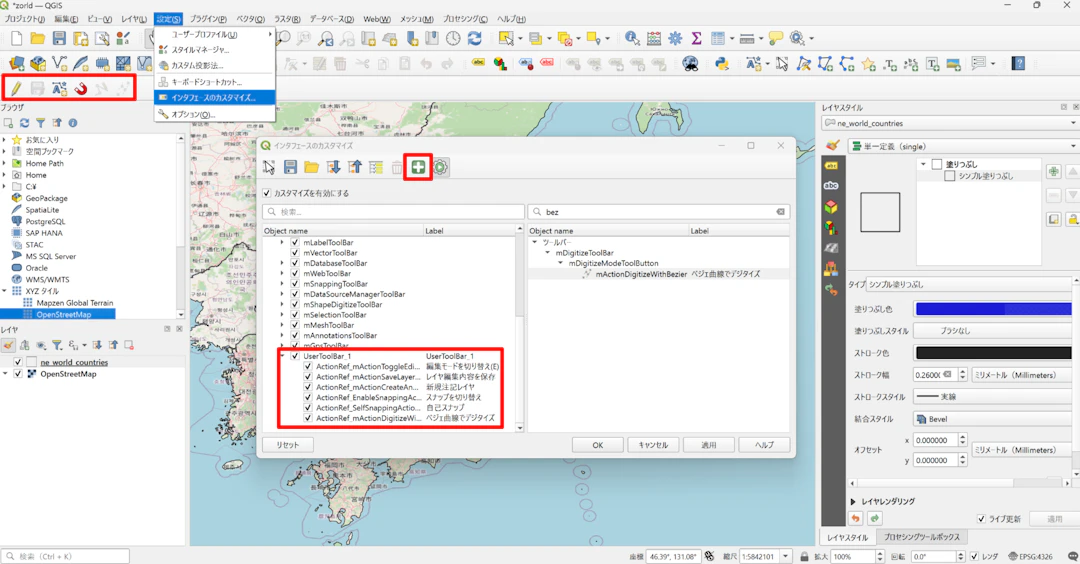The width and height of the screenshot is (1080, 564).
Task: Click the green plus add toolbar icon
Action: coord(418,168)
